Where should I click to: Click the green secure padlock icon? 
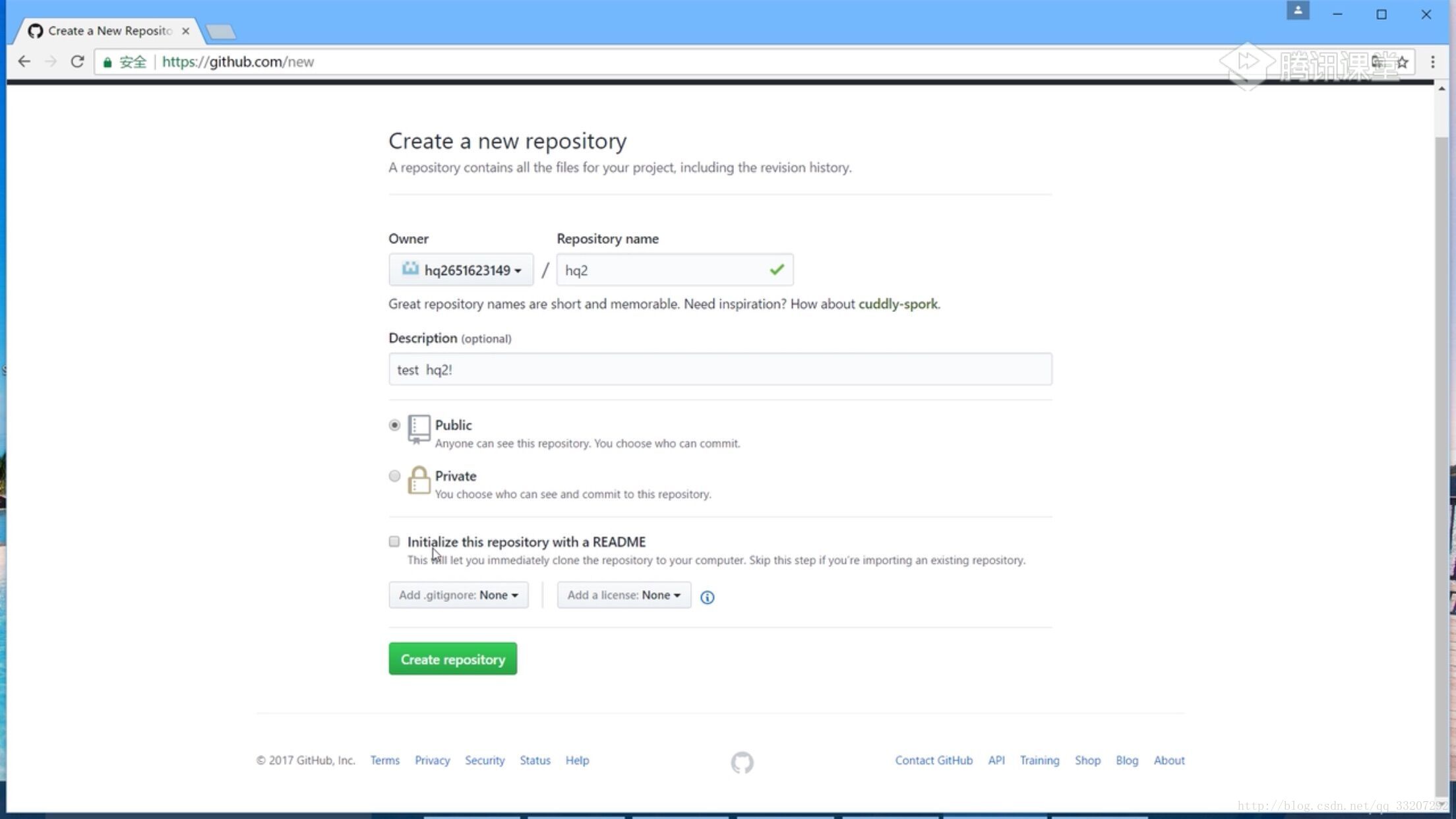pyautogui.click(x=107, y=62)
